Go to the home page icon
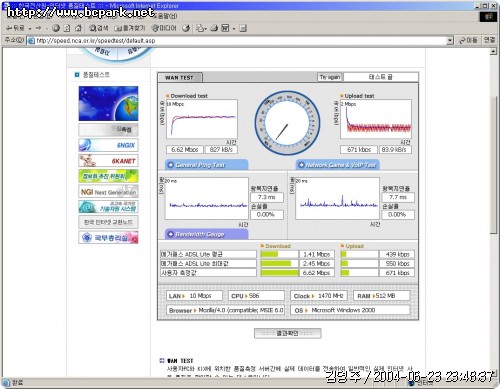This screenshot has height=389, width=500. [x=78, y=28]
